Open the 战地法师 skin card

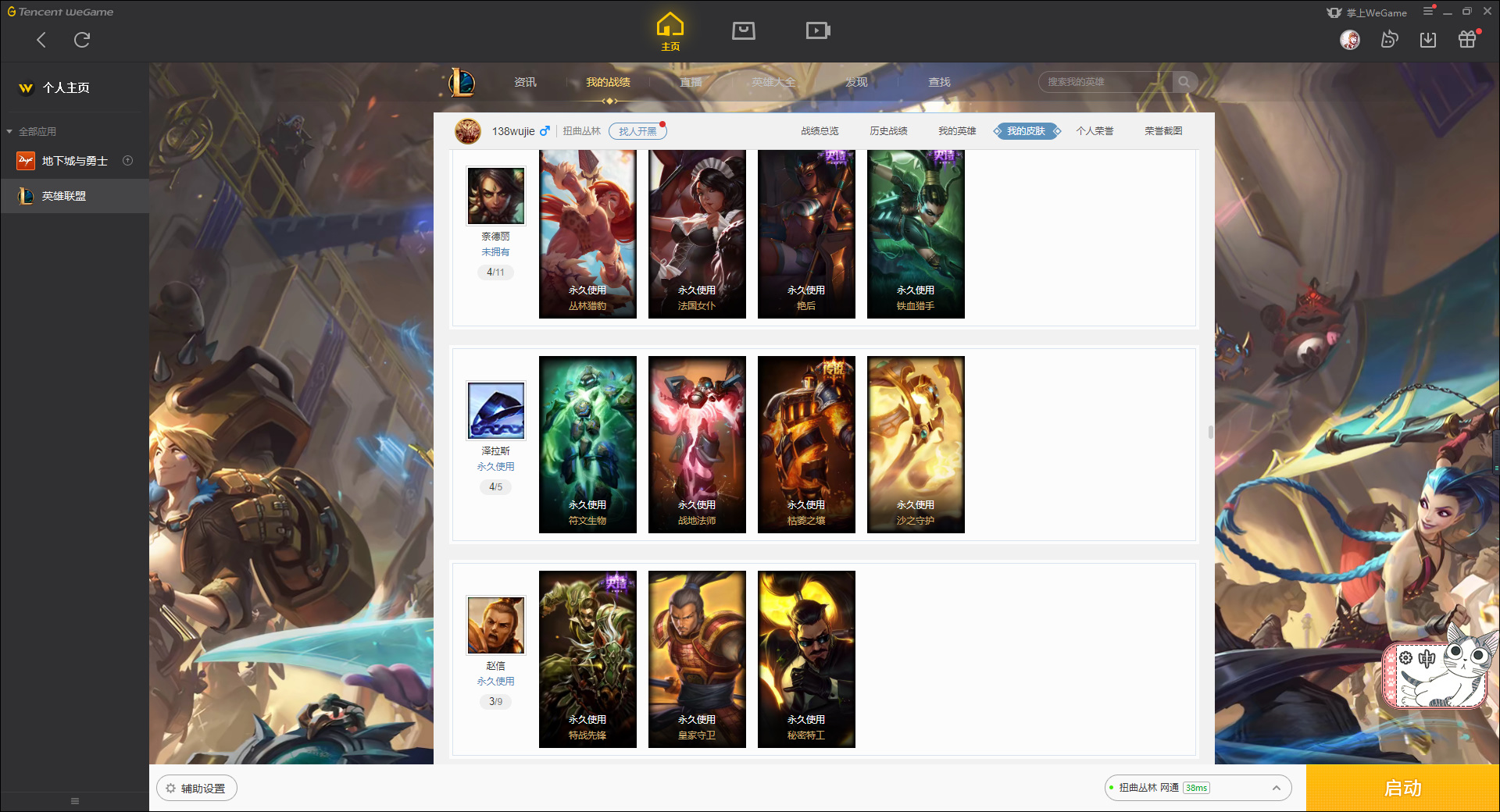coord(697,445)
